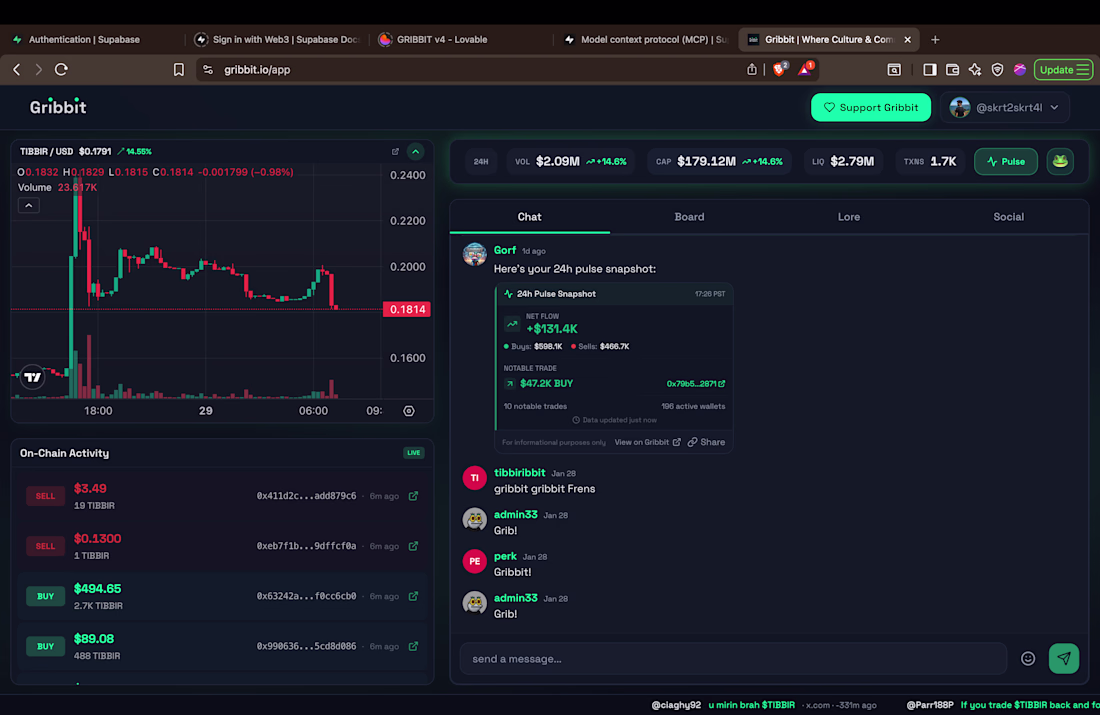Collapse the chart legend arrow under Volume
1100x715 pixels.
point(29,206)
